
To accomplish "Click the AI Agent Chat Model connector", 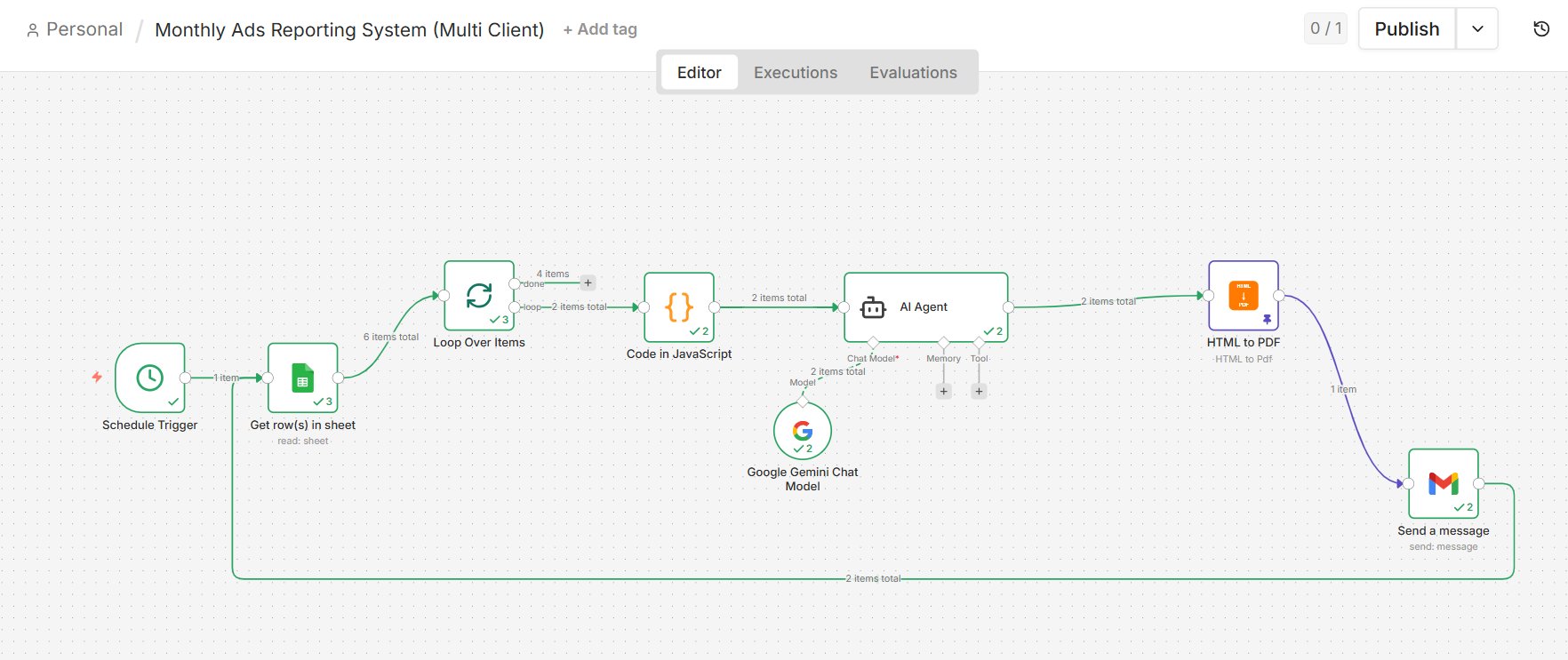I will point(873,343).
